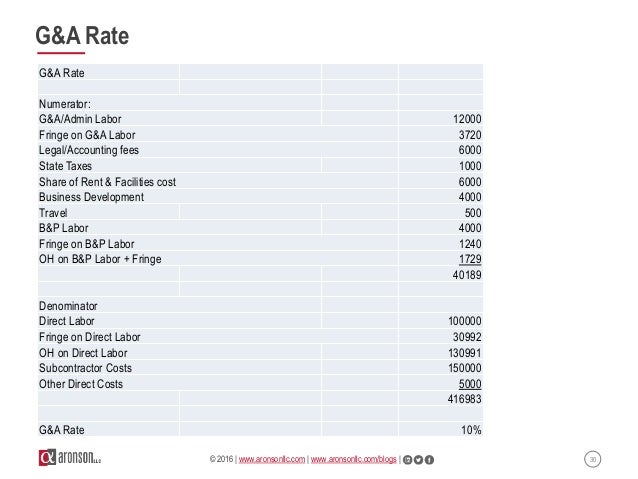Click the underlined 5000 Other Direct Costs value
The image size is (638, 479).
point(470,384)
